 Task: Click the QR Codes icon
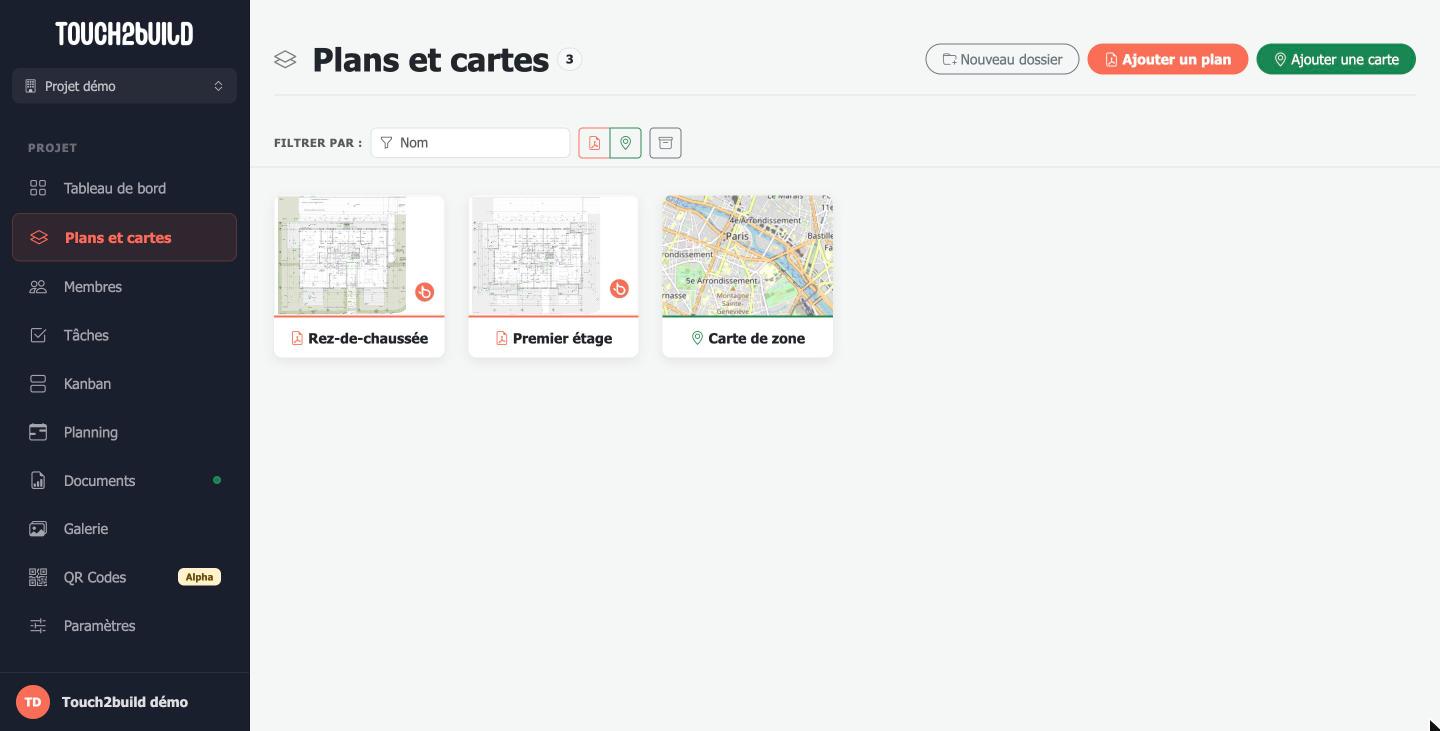tap(38, 577)
